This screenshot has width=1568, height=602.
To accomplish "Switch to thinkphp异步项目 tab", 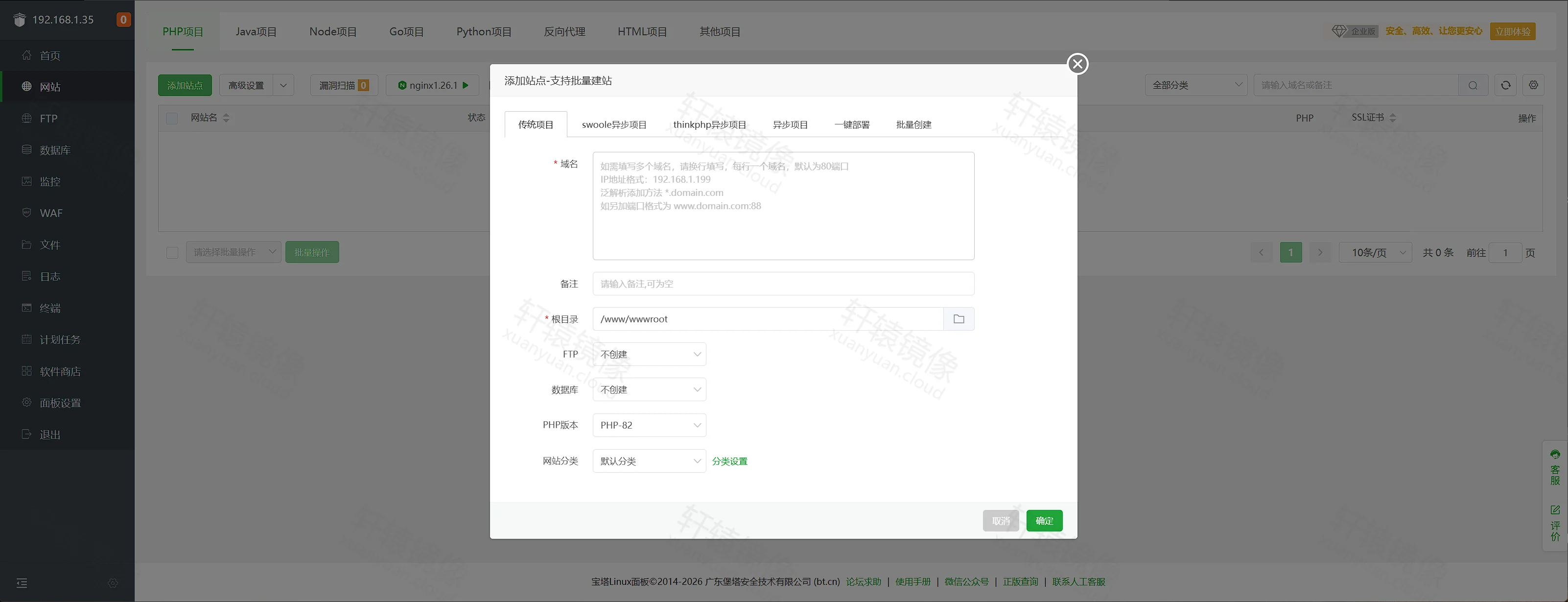I will [x=710, y=125].
